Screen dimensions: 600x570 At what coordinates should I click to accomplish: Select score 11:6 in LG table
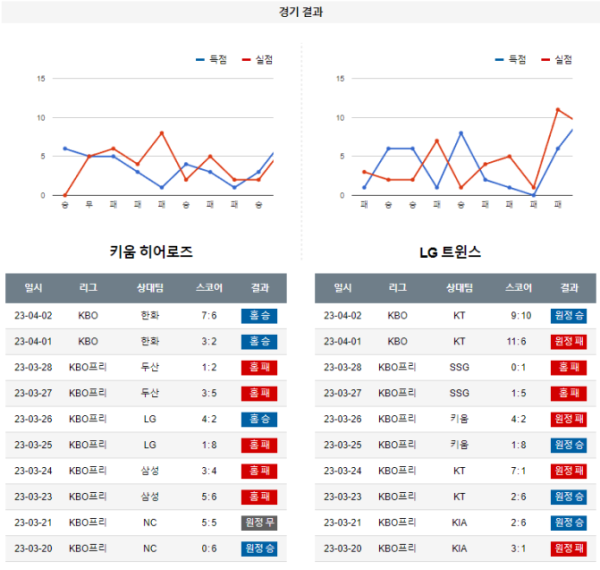point(516,341)
